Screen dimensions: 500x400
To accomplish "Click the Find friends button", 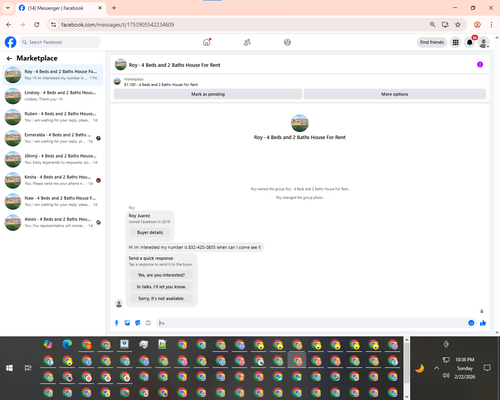I will (432, 42).
